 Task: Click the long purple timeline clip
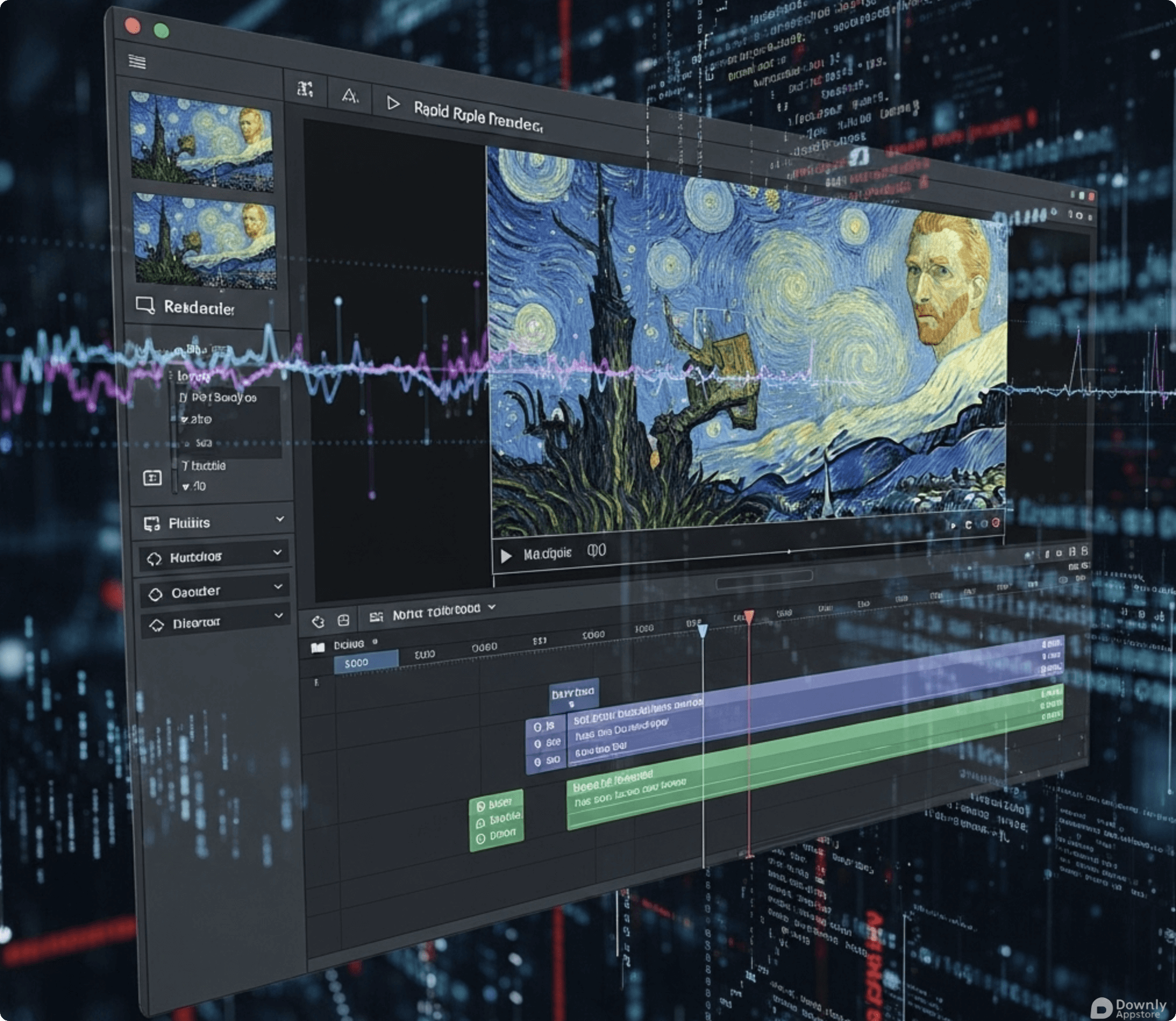coord(814,701)
